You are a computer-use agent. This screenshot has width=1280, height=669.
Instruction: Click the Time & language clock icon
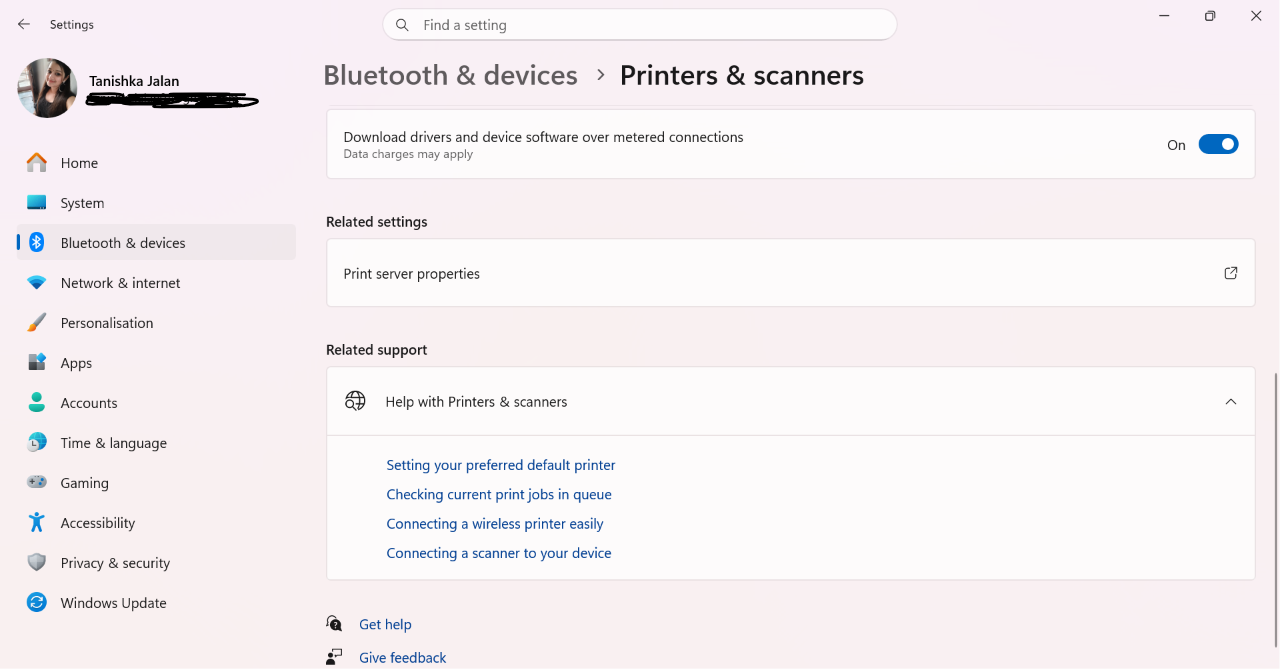tap(37, 442)
